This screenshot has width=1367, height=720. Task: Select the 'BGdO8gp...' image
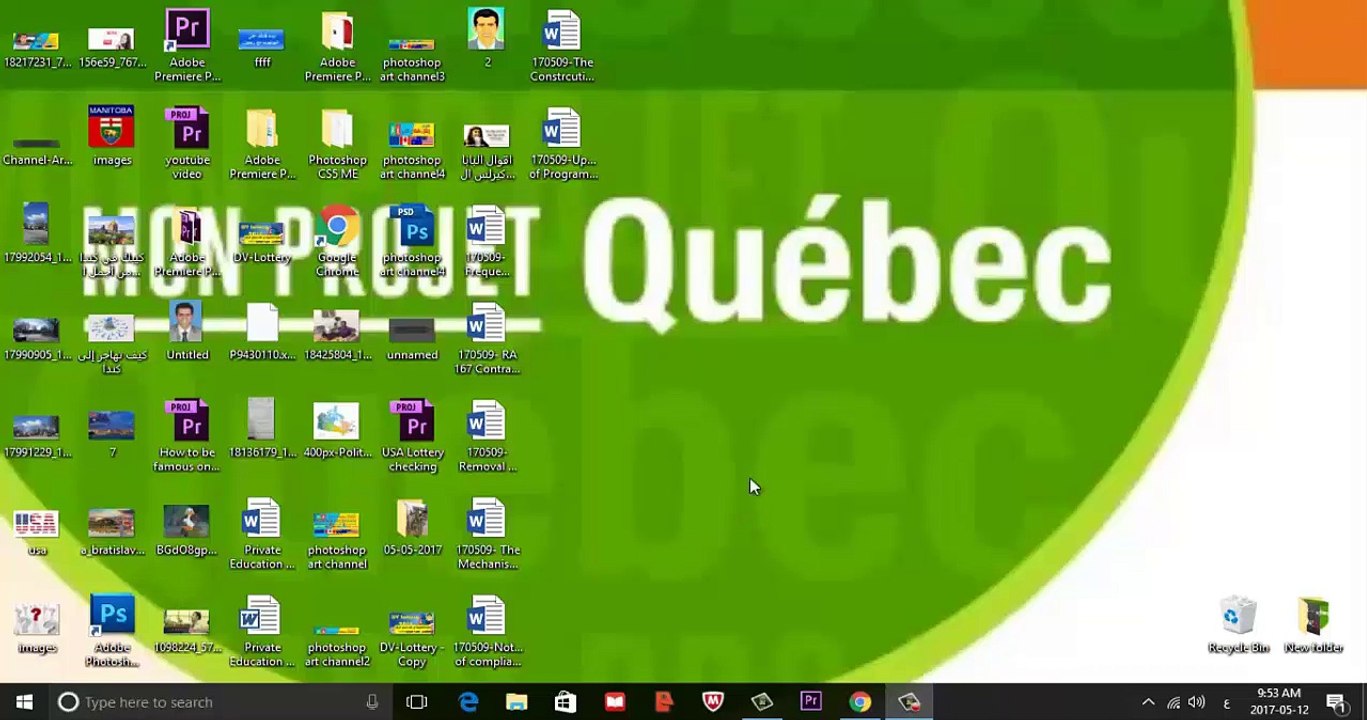click(187, 530)
